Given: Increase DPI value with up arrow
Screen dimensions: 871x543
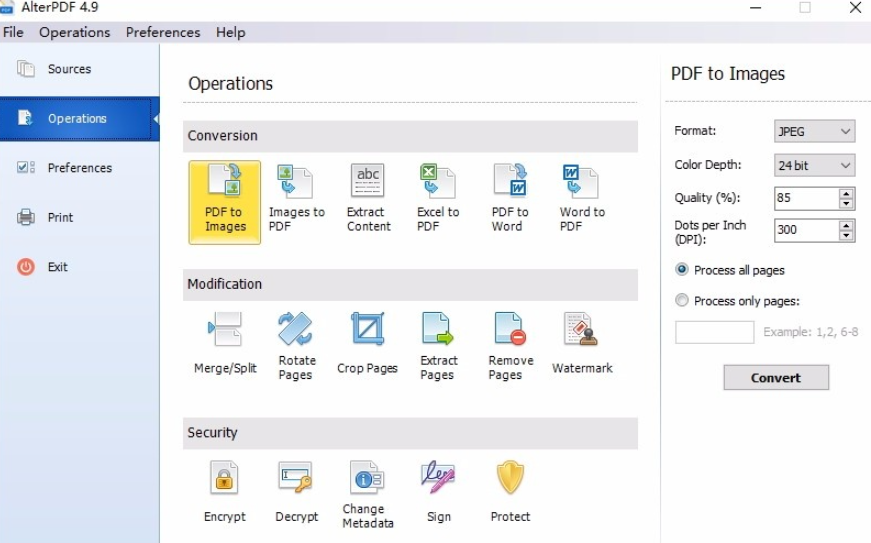Looking at the screenshot, I should point(846,225).
